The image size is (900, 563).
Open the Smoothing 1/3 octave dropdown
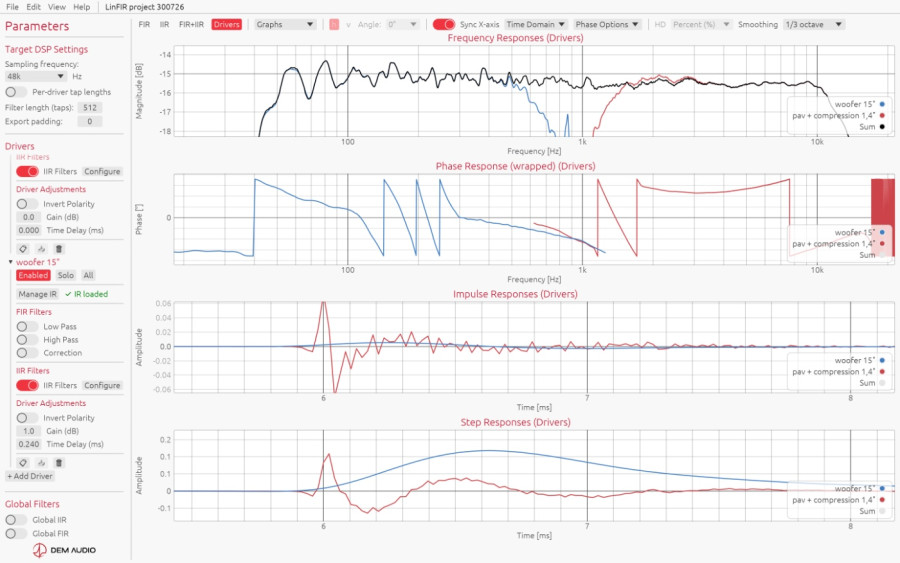814,24
